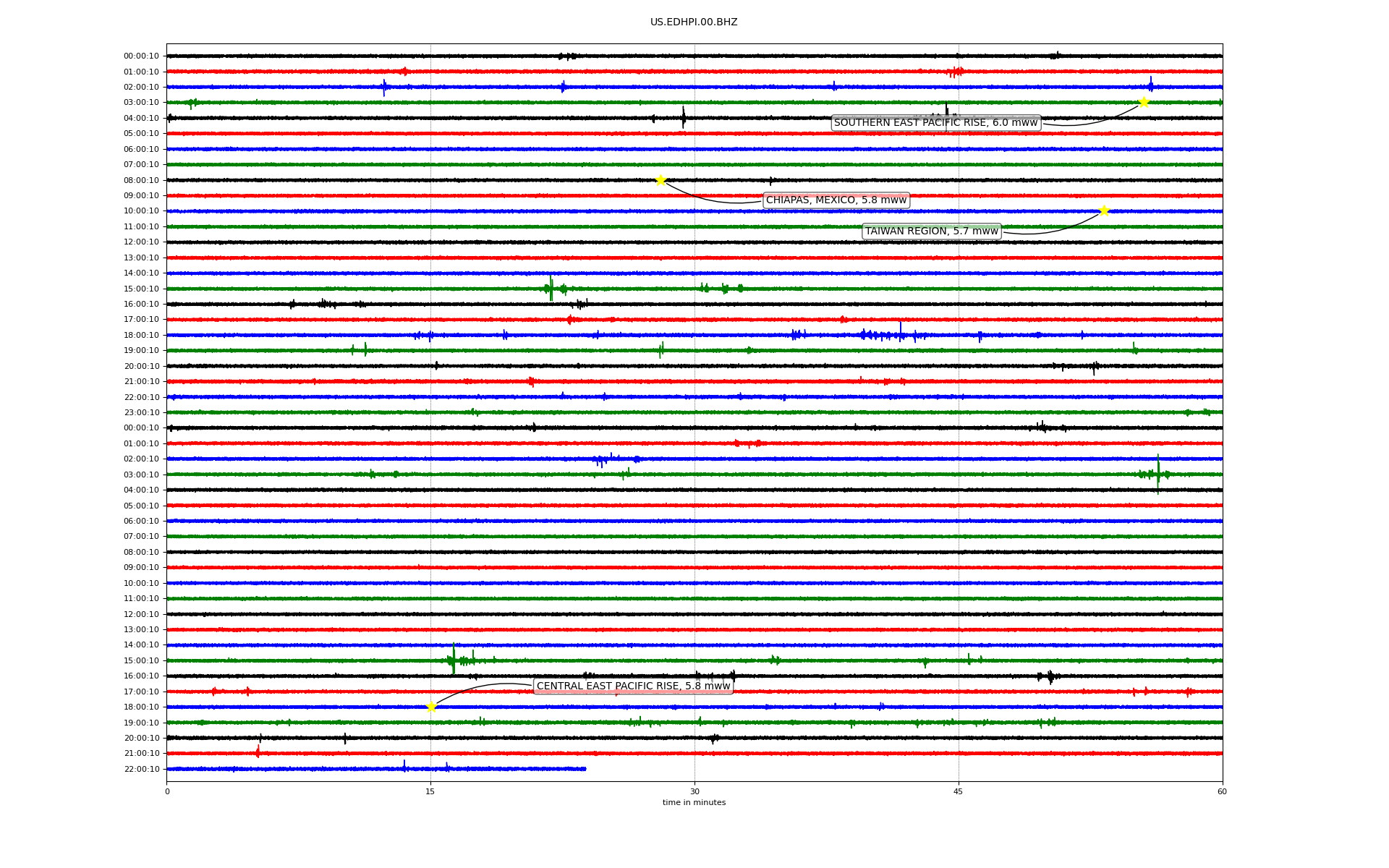The height and width of the screenshot is (868, 1389).
Task: Select the SOUTHERN EAST PACIFIC RISE, 6.0 mww label
Action: click(x=935, y=123)
